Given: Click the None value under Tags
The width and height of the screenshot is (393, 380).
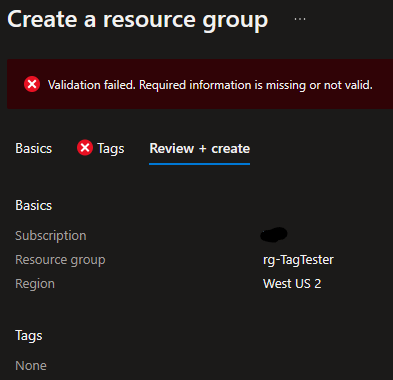Looking at the screenshot, I should pos(31,366).
